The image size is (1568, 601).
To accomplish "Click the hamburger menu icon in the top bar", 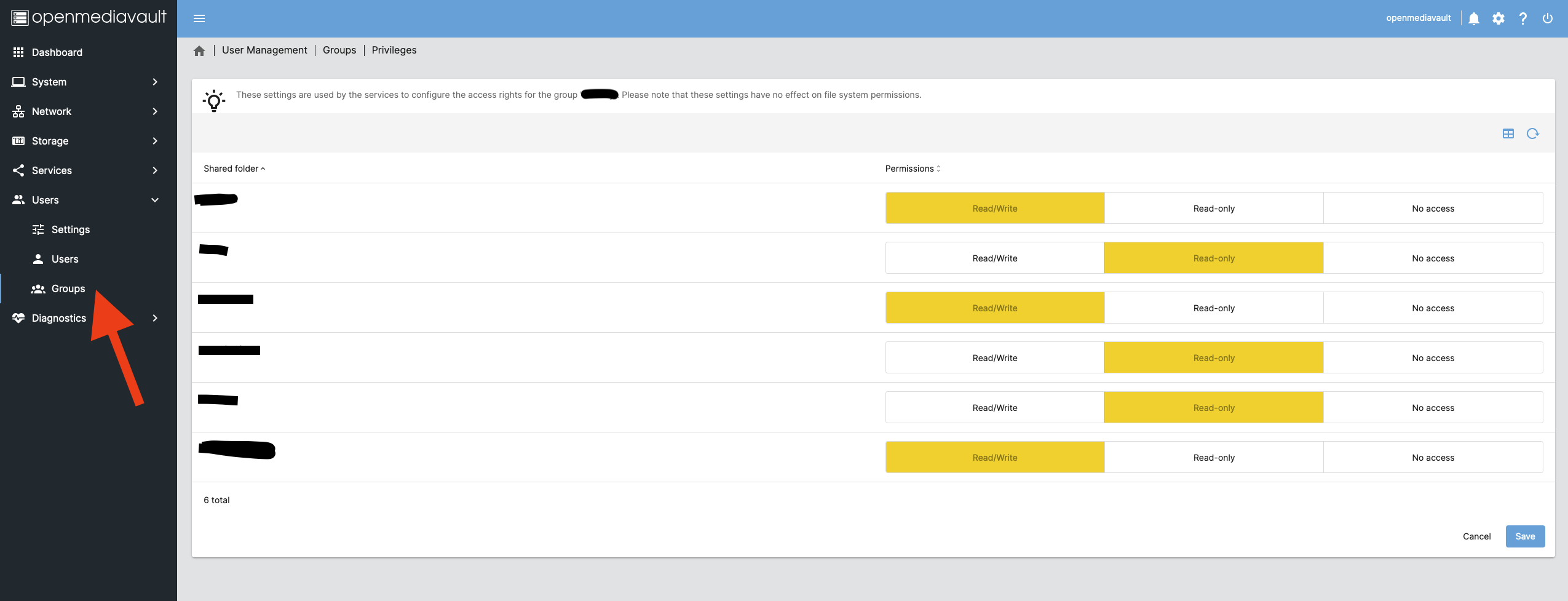I will 199,18.
